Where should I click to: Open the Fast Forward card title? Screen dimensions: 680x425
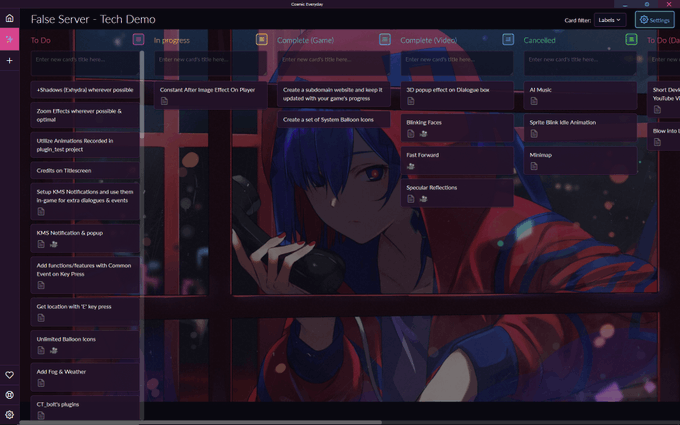422,155
